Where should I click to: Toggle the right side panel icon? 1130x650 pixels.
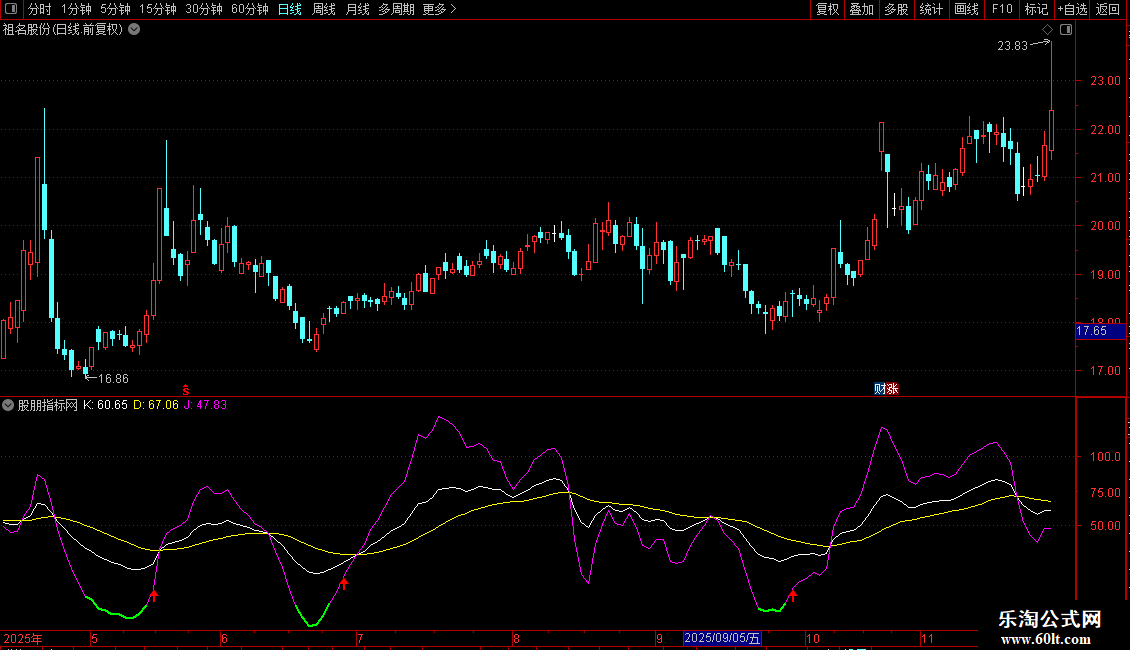point(1066,30)
